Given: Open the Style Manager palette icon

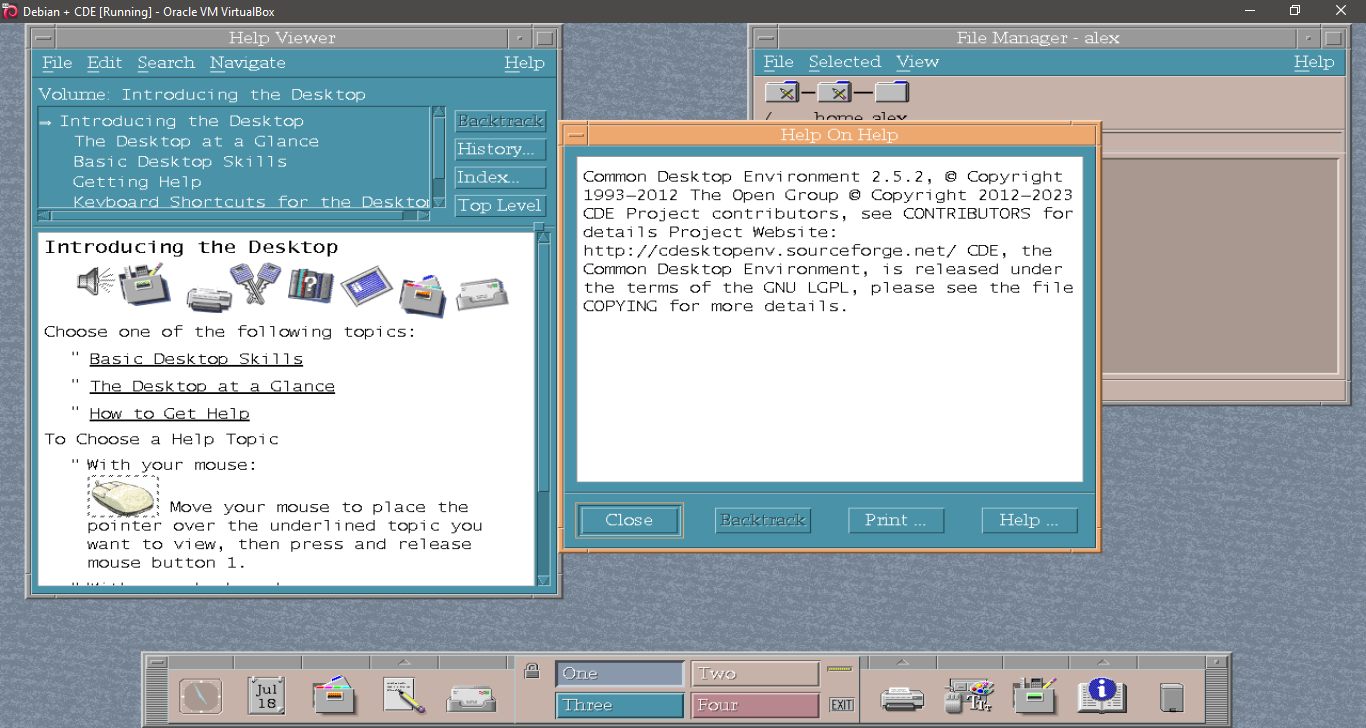Looking at the screenshot, I should 968,695.
